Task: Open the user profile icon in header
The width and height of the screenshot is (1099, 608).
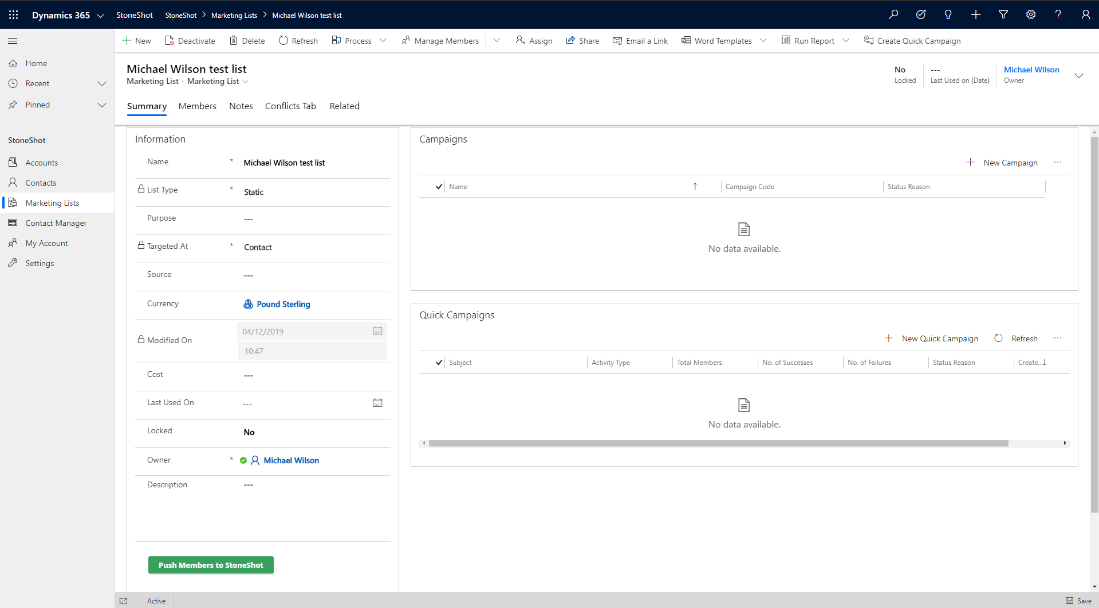Action: coord(1084,15)
